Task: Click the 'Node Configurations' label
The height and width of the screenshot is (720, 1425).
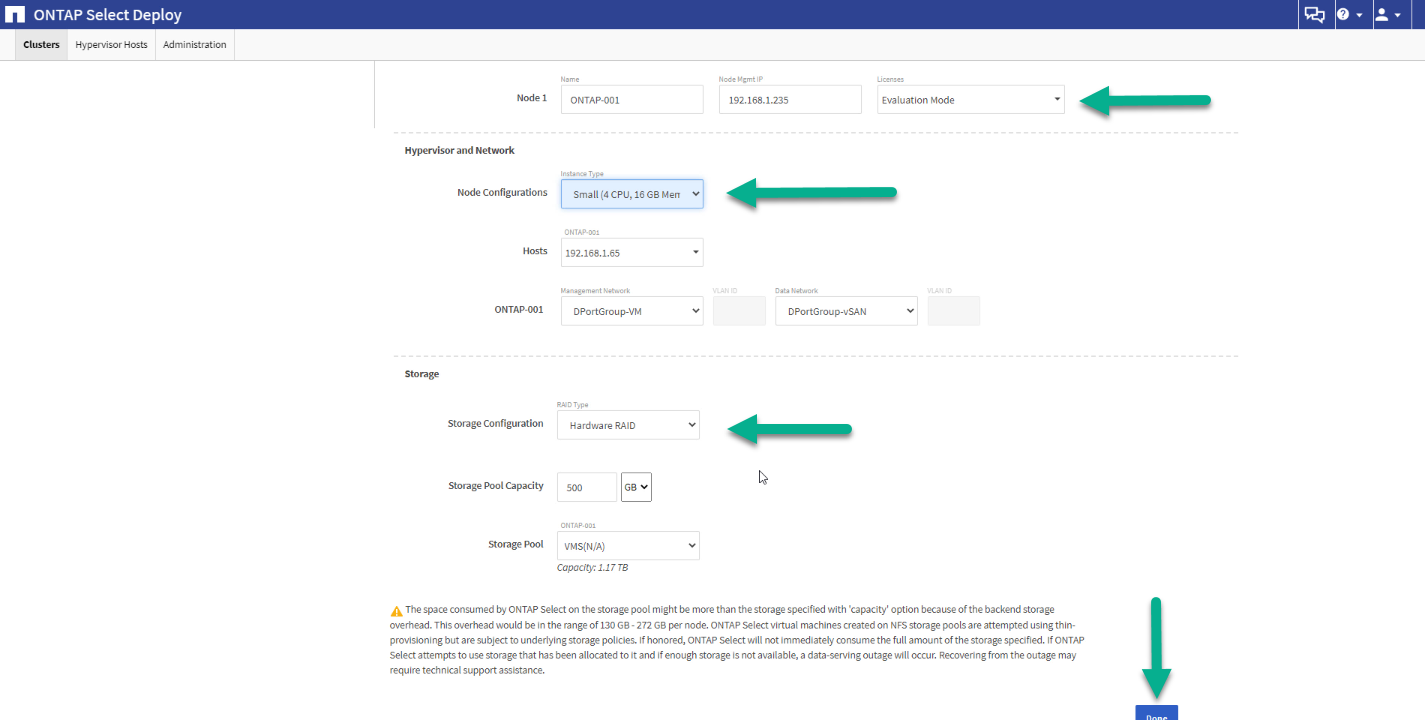Action: point(502,192)
